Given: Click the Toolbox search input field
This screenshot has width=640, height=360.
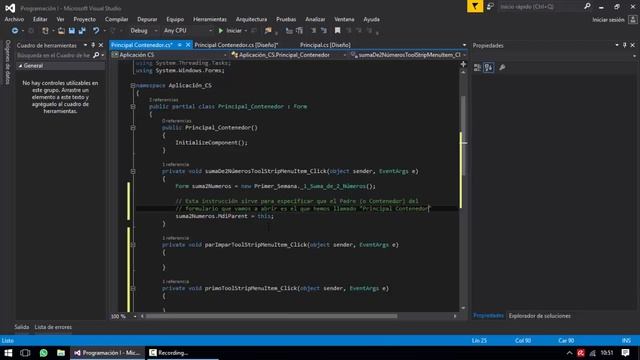Looking at the screenshot, I should [53, 55].
